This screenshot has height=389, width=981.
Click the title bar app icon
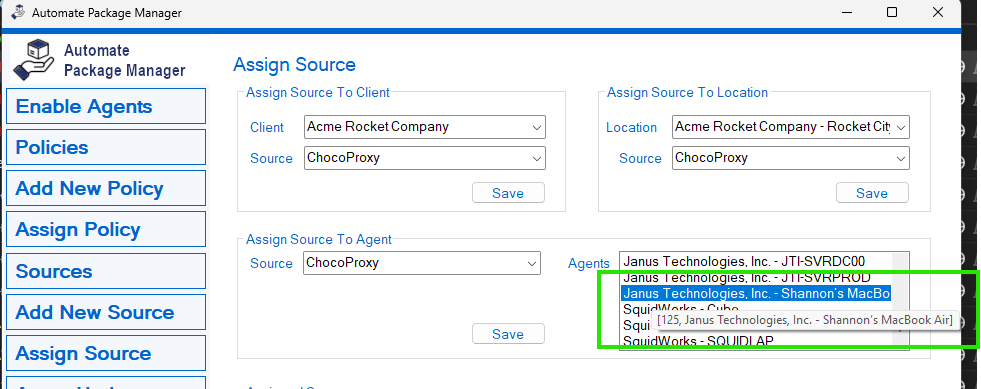[18, 12]
